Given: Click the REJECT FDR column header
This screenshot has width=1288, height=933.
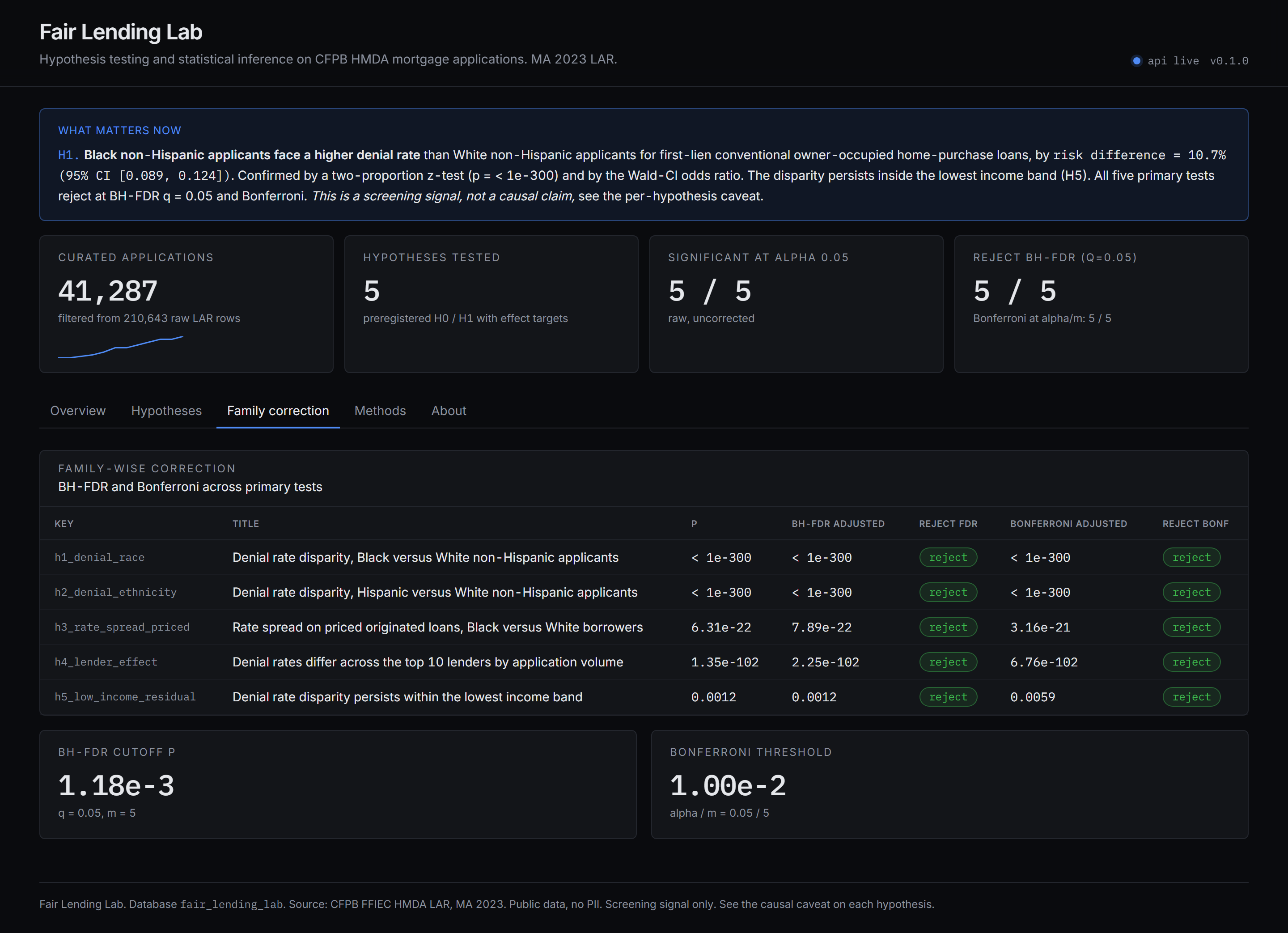Looking at the screenshot, I should [x=949, y=524].
